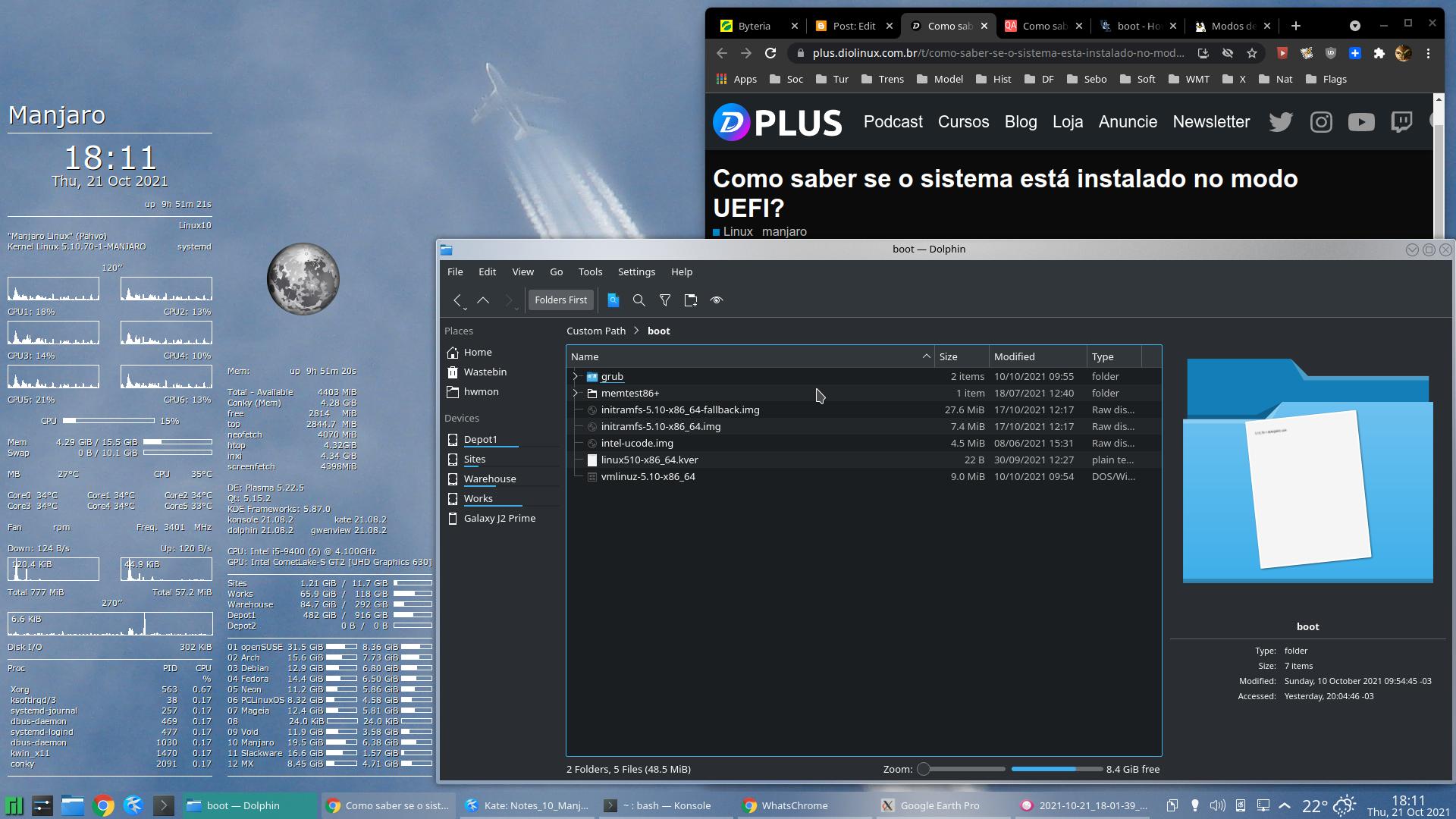
Task: Bookmark page with star icon in Chrome
Action: pos(1252,53)
